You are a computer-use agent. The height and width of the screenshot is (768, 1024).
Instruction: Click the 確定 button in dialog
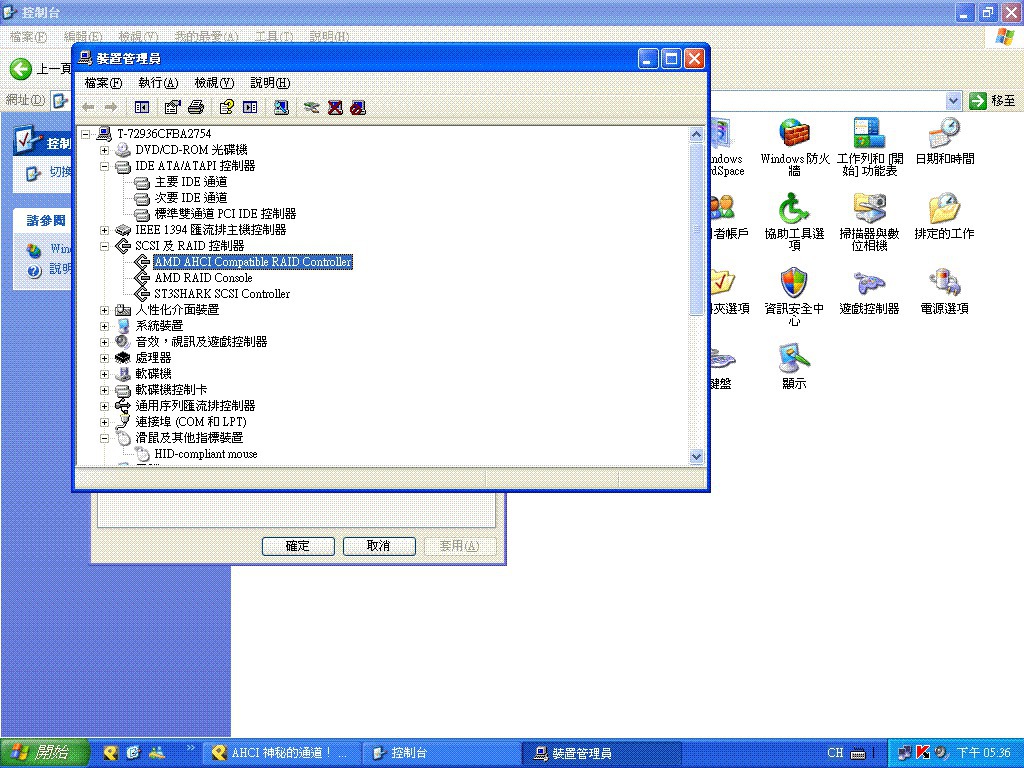298,546
